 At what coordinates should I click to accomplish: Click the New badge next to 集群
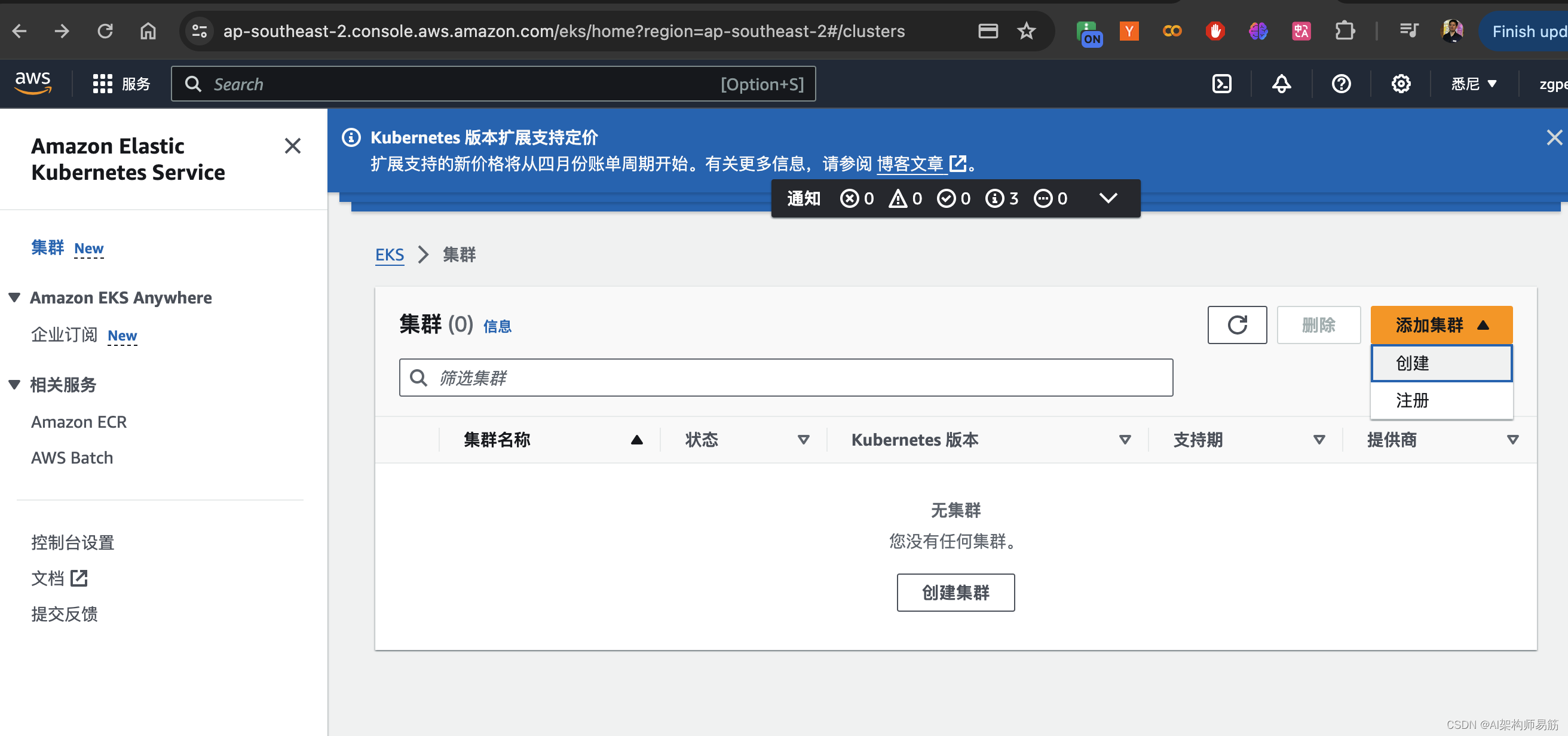[x=89, y=249]
